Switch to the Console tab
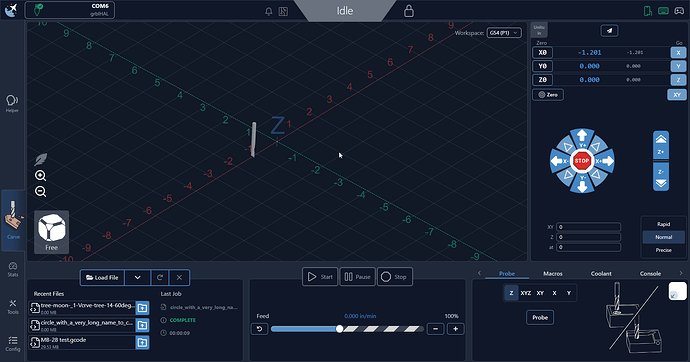690x362 pixels. click(650, 274)
